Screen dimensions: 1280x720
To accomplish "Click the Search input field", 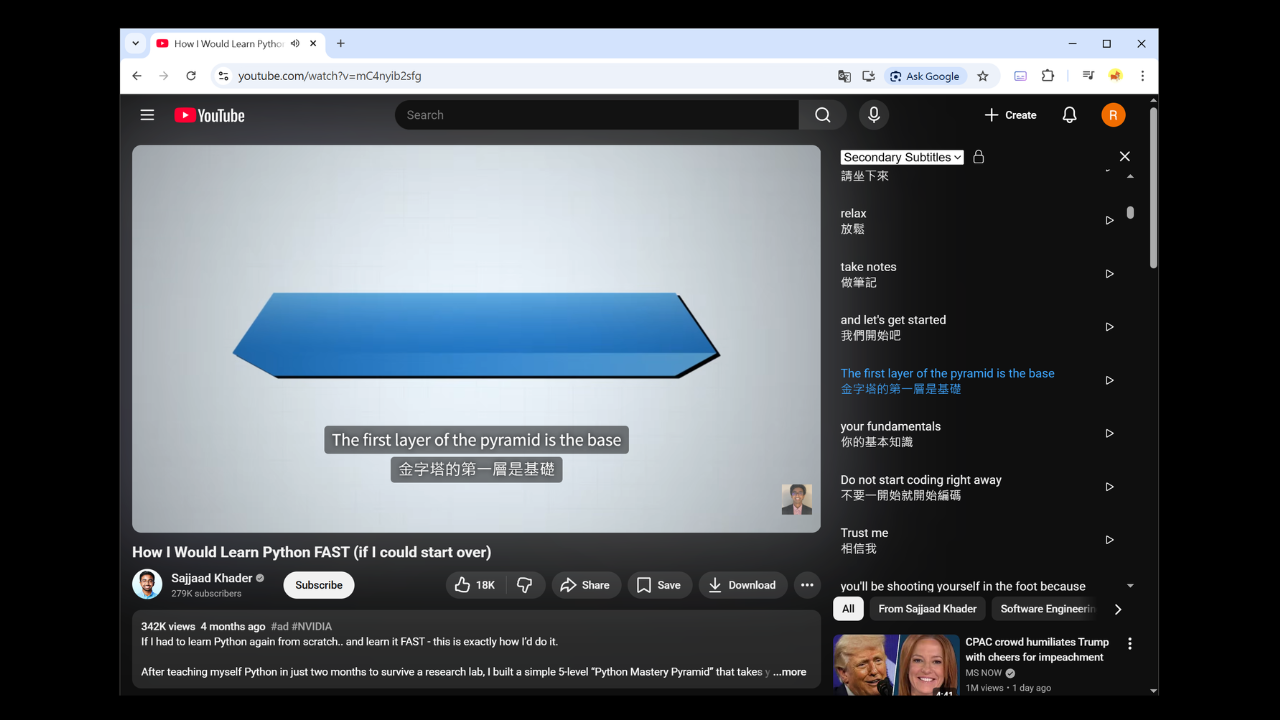I will 597,115.
